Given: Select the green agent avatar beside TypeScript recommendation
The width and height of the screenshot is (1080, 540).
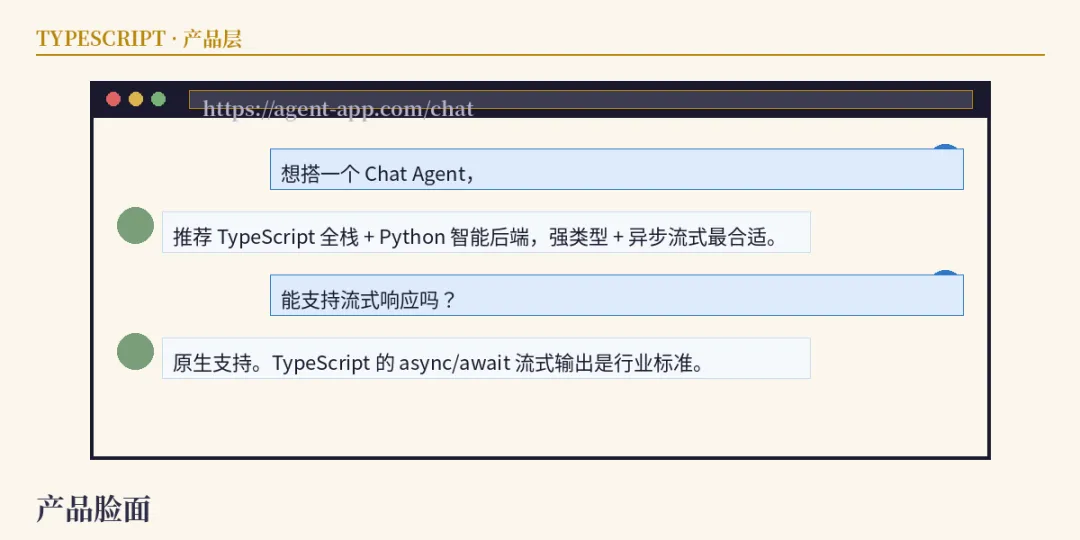Looking at the screenshot, I should click(135, 225).
